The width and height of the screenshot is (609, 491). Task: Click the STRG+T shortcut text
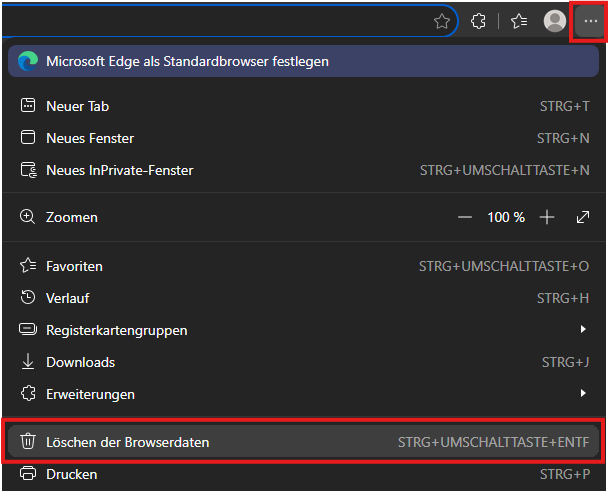565,106
